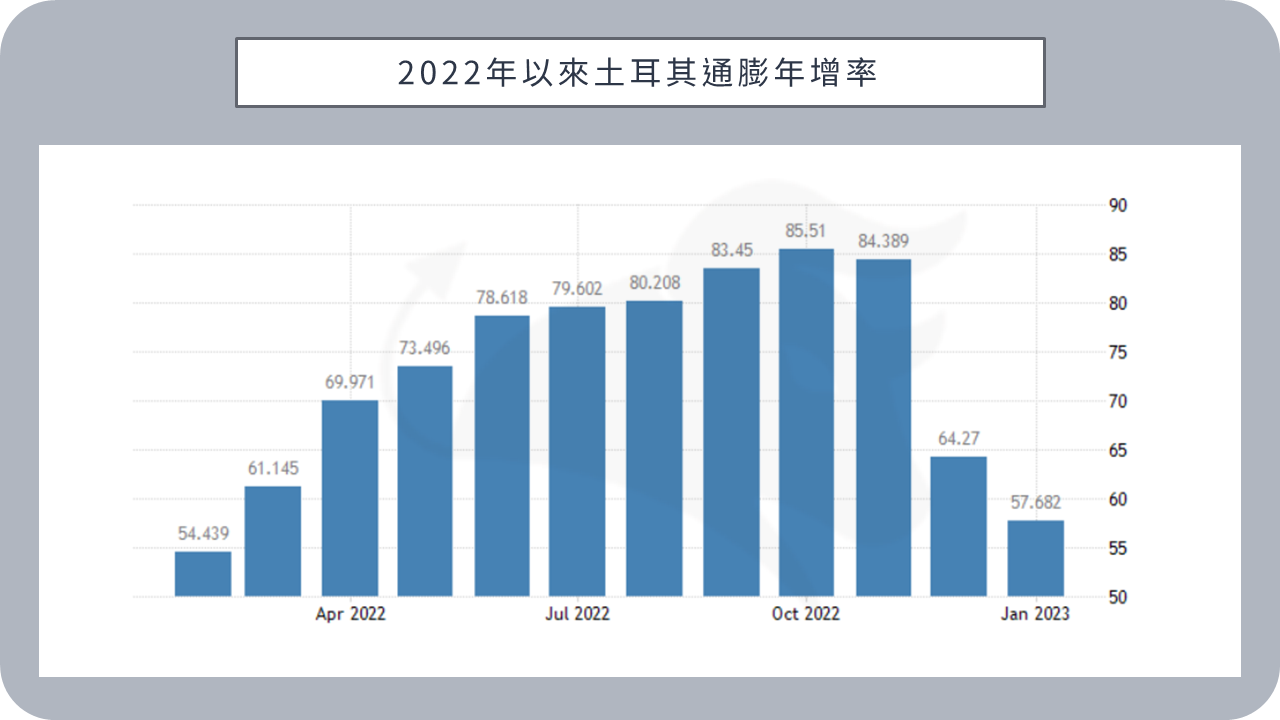Select the Jul 2022 x-axis label
This screenshot has height=720, width=1280.
point(577,614)
